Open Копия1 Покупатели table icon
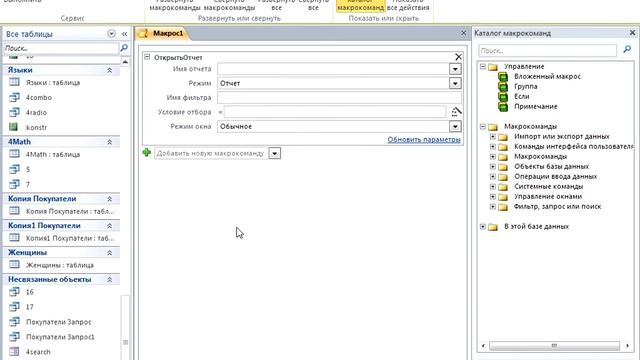The image size is (640, 360). coord(14,238)
